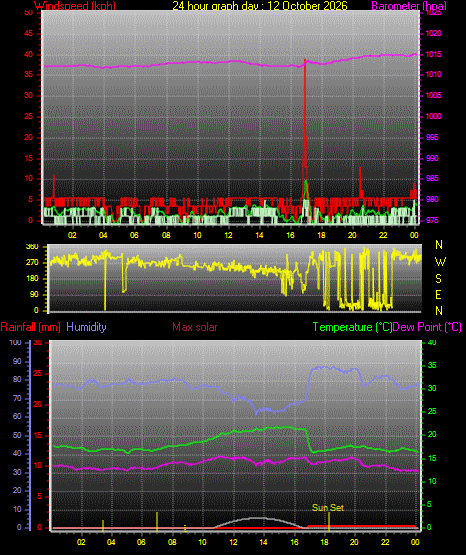Click the '1000' barometer scale value
Viewport: 466px width, 555px height.
pos(433,116)
